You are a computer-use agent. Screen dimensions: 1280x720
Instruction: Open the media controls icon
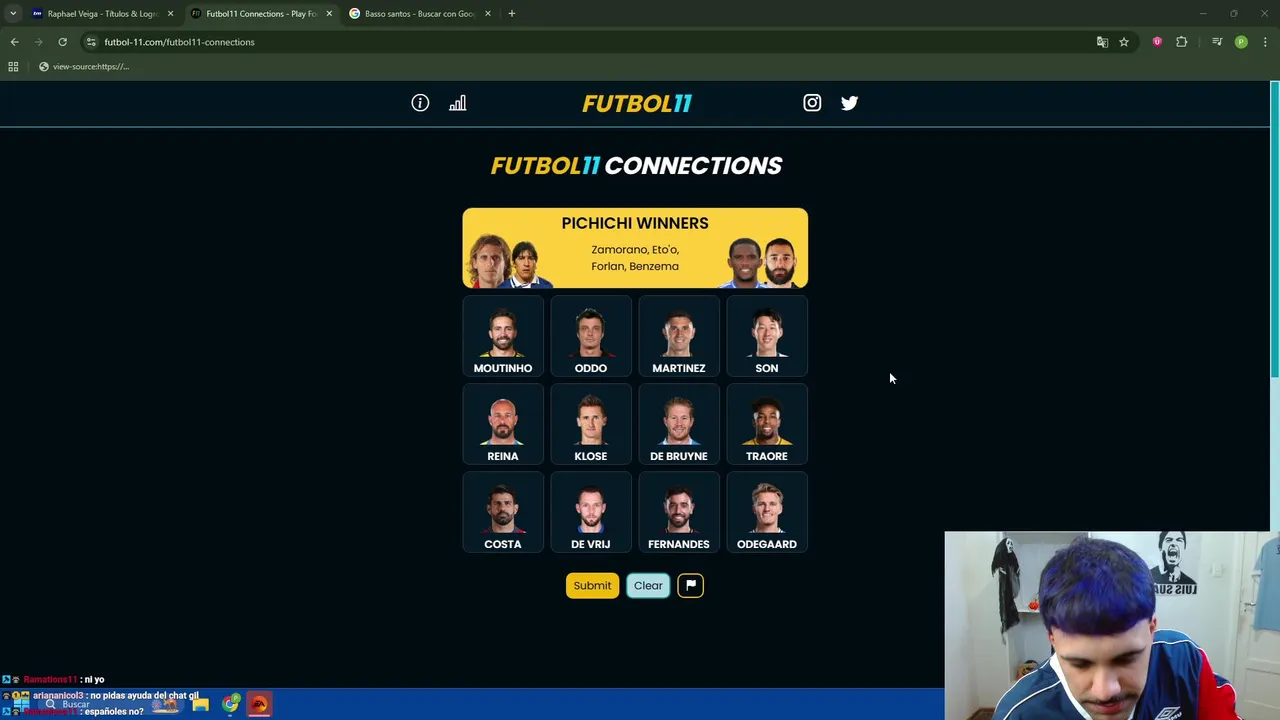tap(1217, 42)
